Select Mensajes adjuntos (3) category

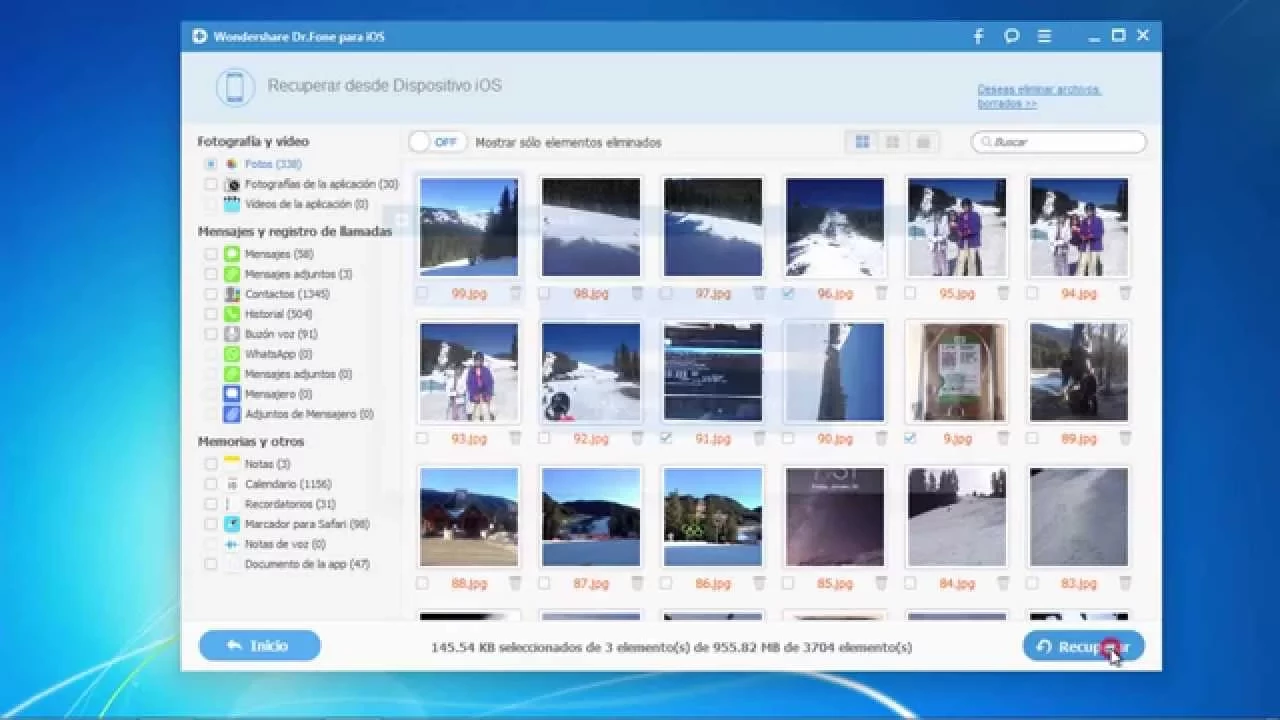[298, 274]
